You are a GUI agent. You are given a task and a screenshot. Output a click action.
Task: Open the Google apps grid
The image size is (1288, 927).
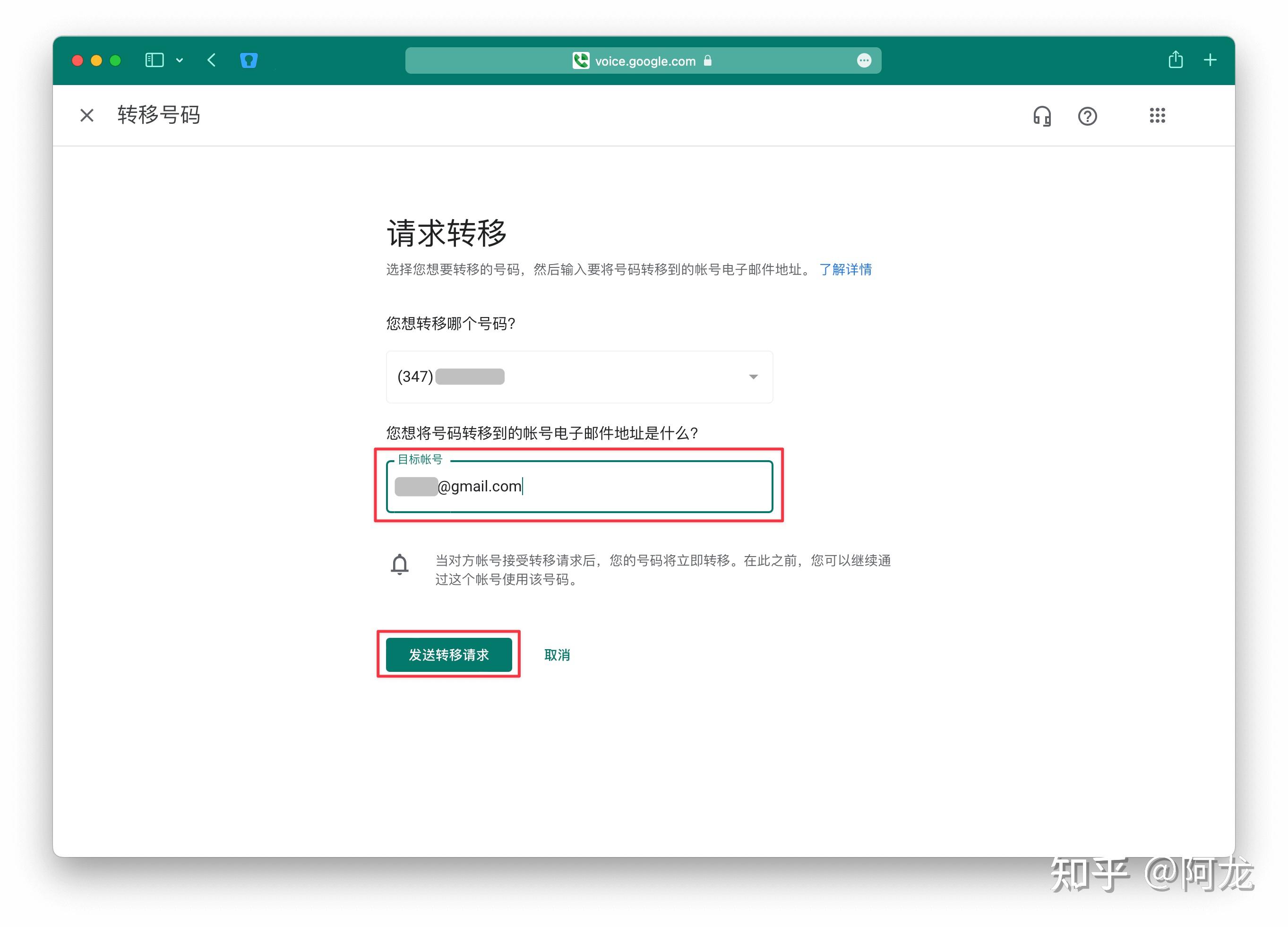point(1157,116)
